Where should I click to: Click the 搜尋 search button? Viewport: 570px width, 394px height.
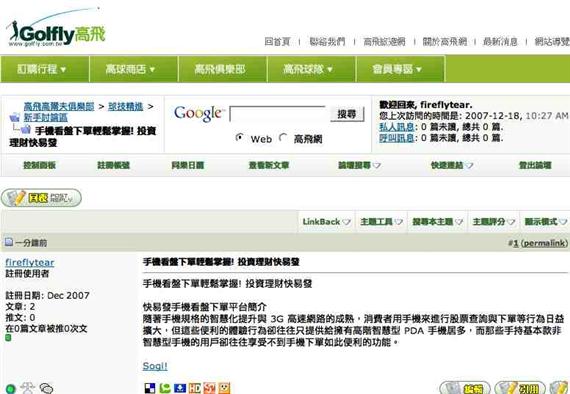coord(347,114)
